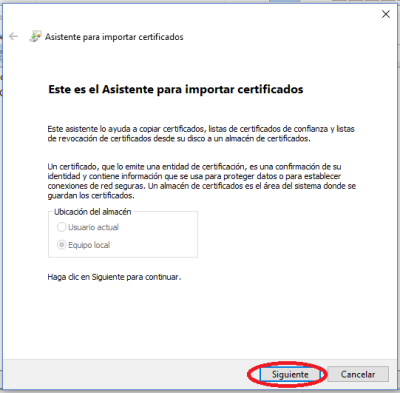
Task: Click the 'Ubicación del almacén' group label
Action: (93, 212)
